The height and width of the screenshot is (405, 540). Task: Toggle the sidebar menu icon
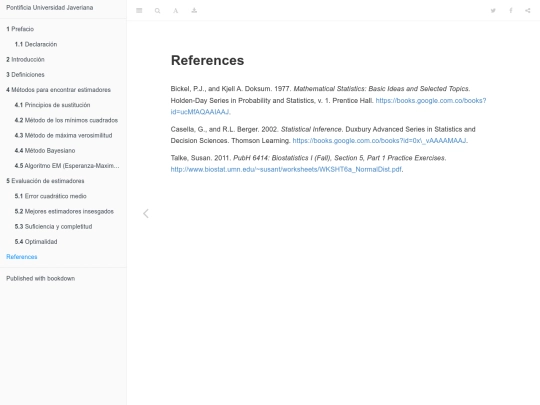point(139,11)
